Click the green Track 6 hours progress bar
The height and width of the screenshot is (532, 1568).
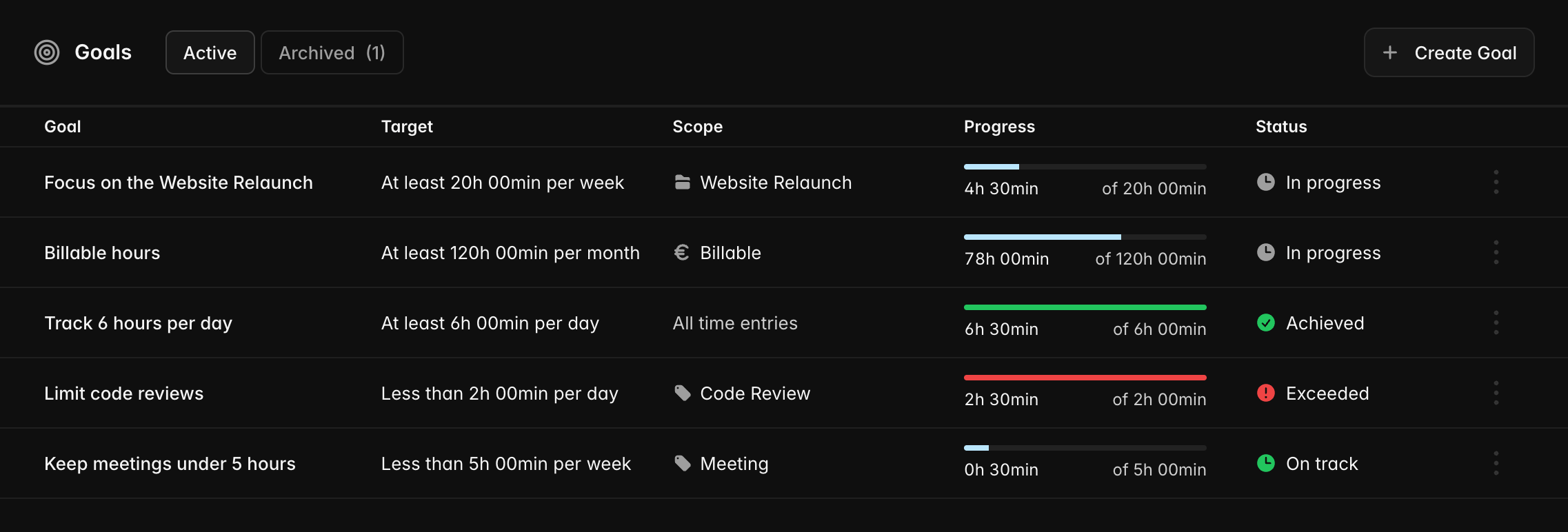pyautogui.click(x=1085, y=307)
